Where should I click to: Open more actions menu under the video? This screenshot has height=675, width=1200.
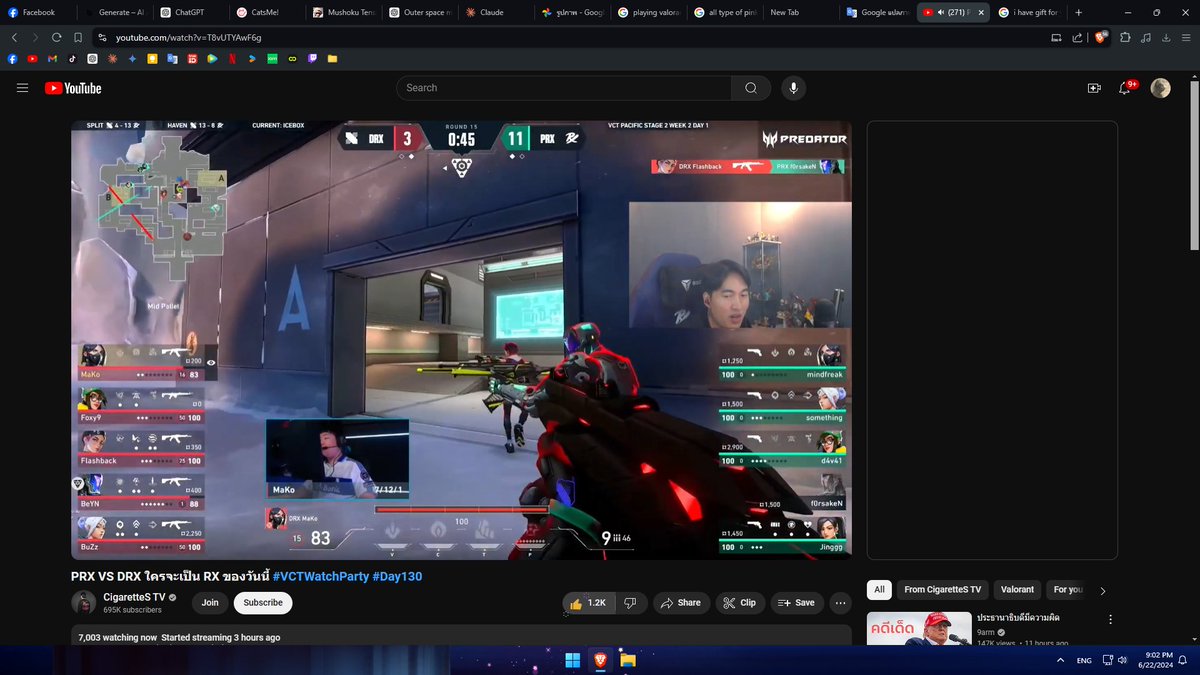[840, 603]
